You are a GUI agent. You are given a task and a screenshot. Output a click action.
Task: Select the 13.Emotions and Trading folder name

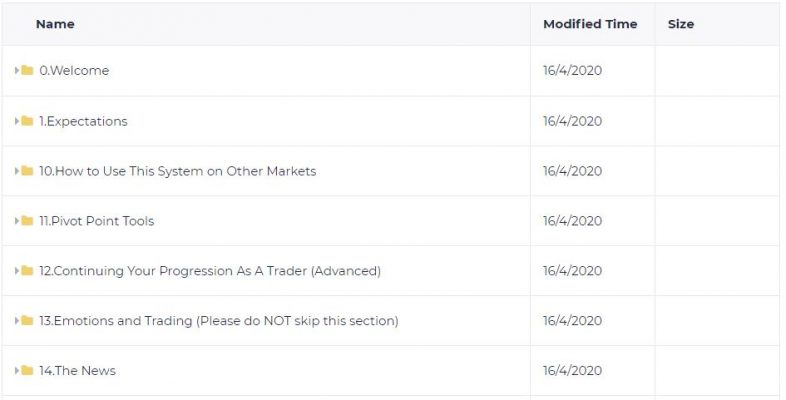pos(219,320)
